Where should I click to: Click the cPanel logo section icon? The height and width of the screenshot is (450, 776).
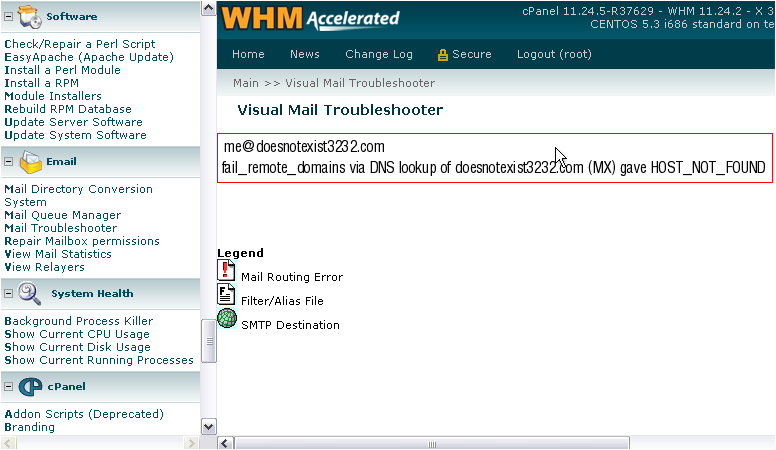tap(30, 387)
